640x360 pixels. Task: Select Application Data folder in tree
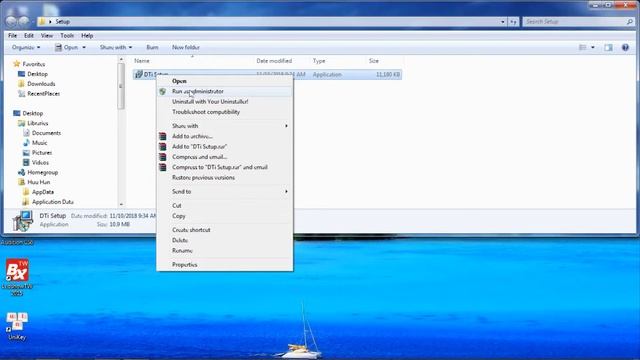tap(52, 202)
